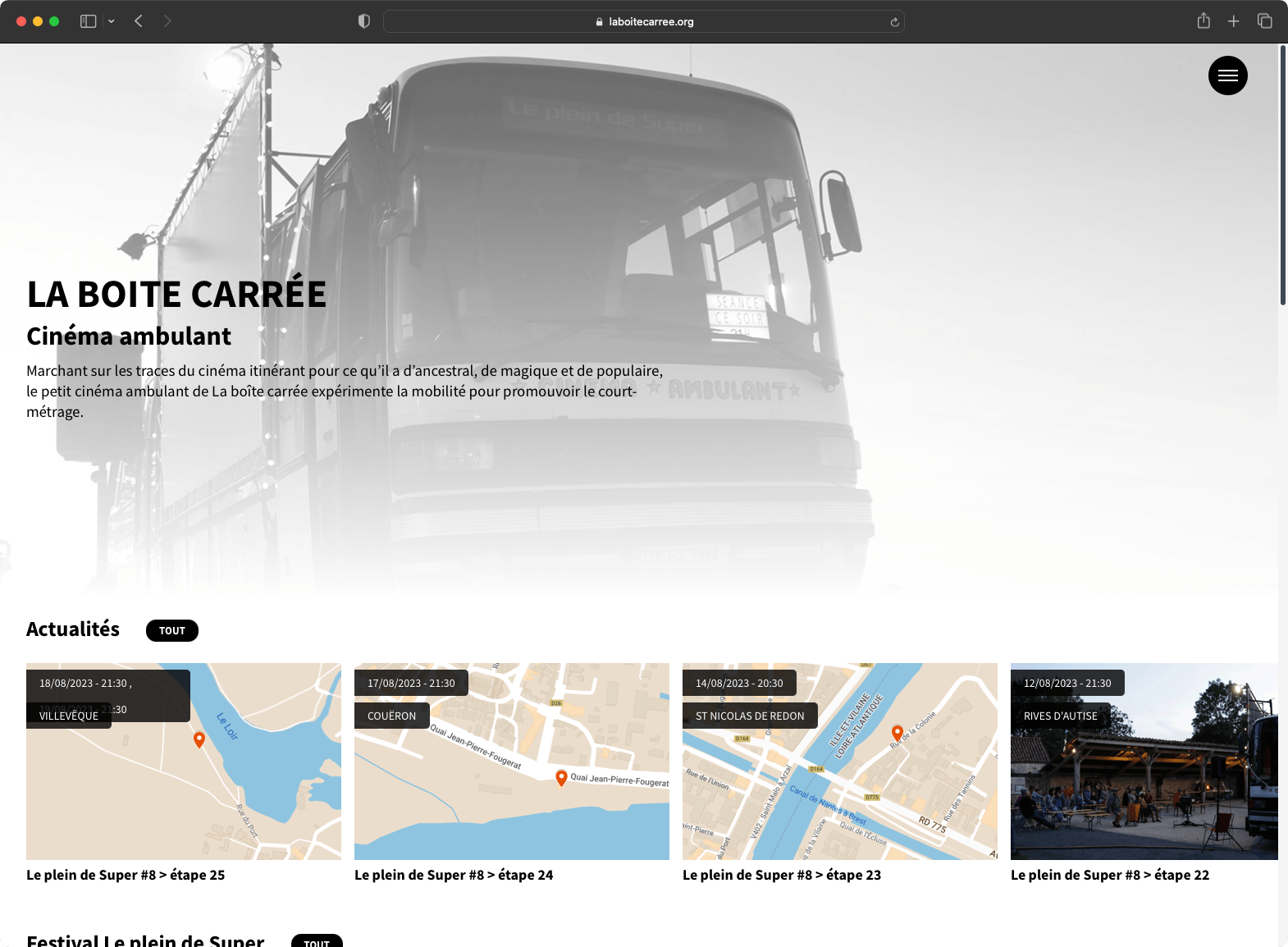Click the Cinéma ambulant subtitle
1288x947 pixels.
129,336
